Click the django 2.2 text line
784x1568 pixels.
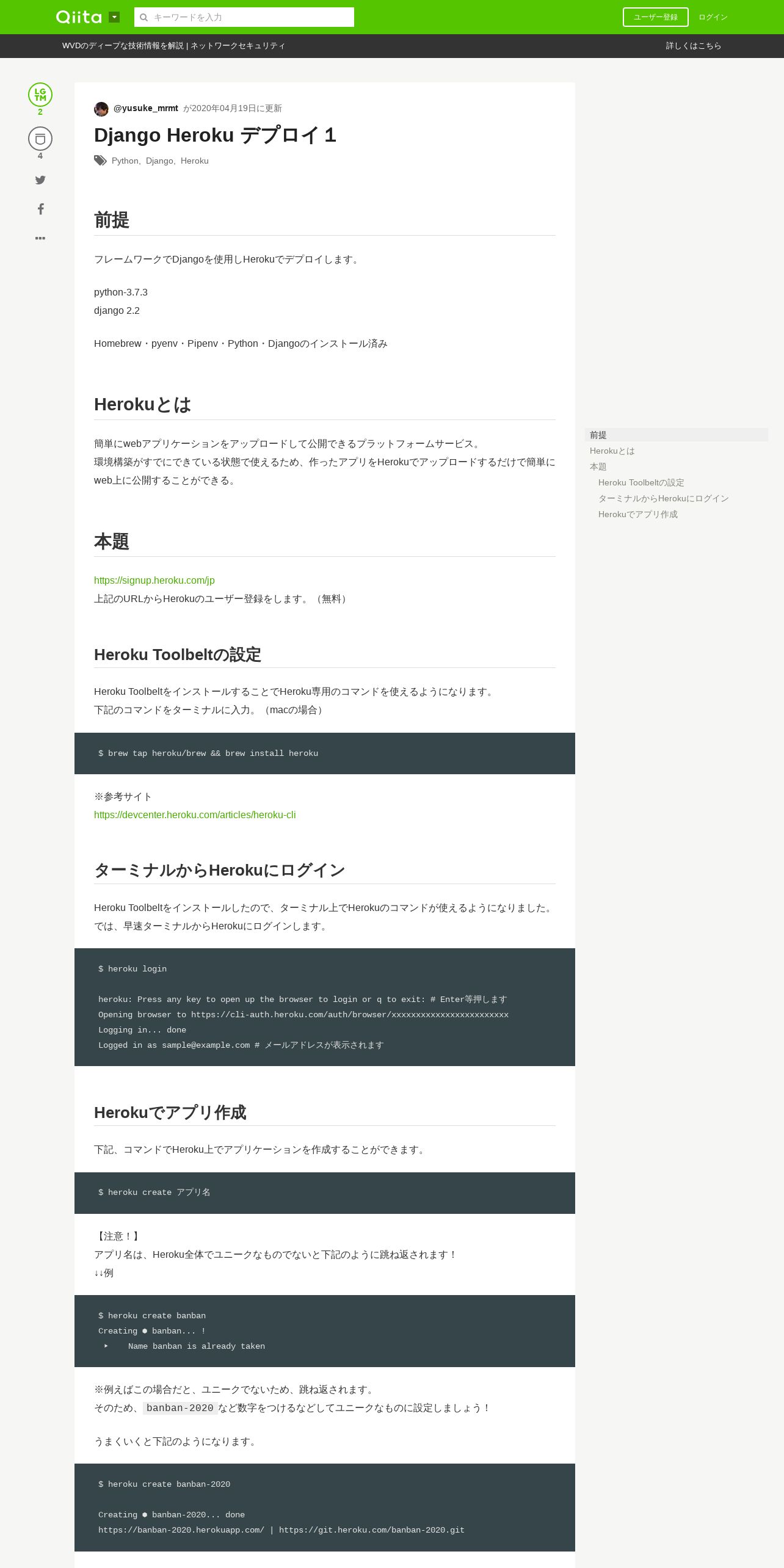(117, 311)
